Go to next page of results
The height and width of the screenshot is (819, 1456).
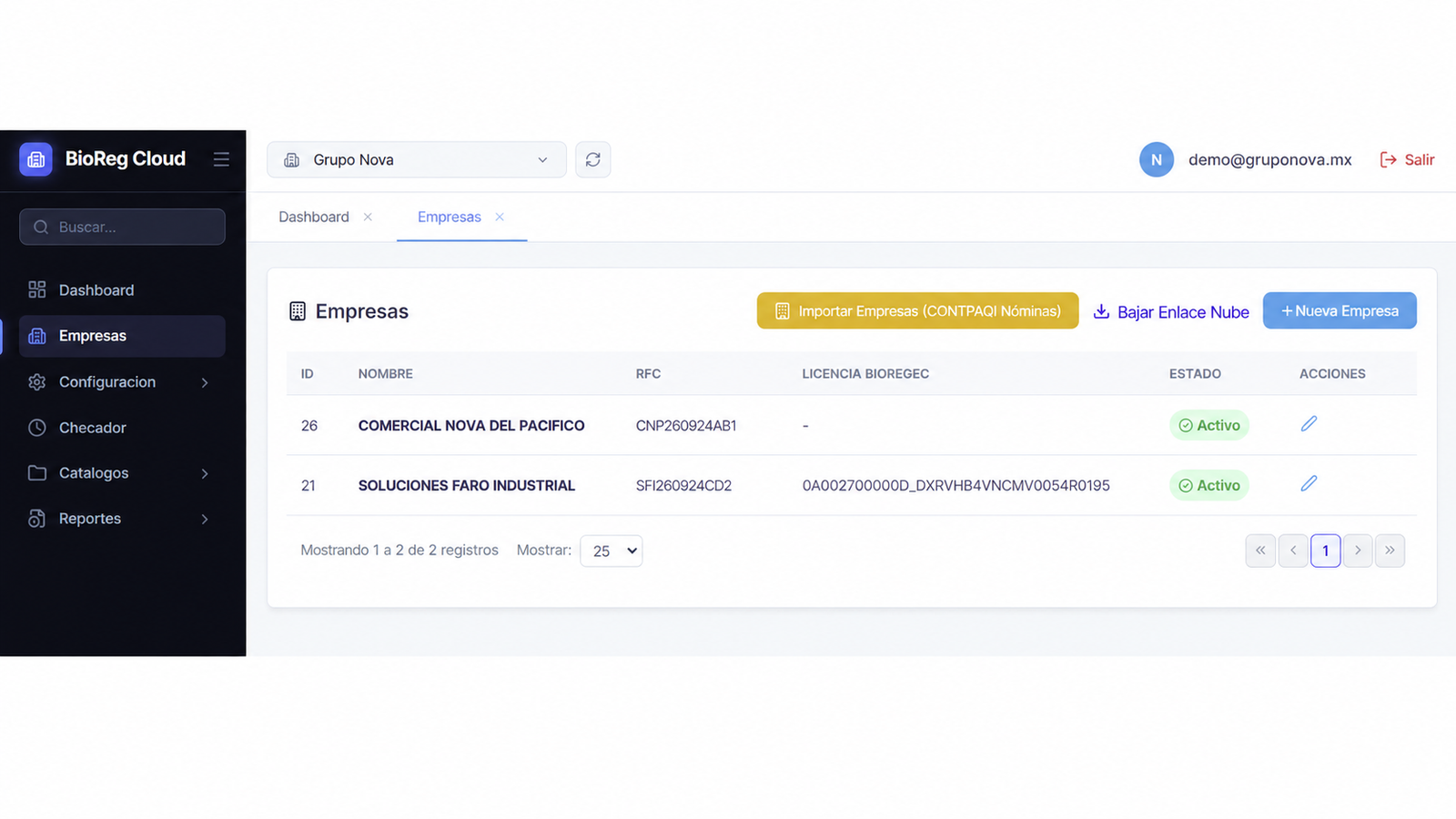[x=1358, y=551]
